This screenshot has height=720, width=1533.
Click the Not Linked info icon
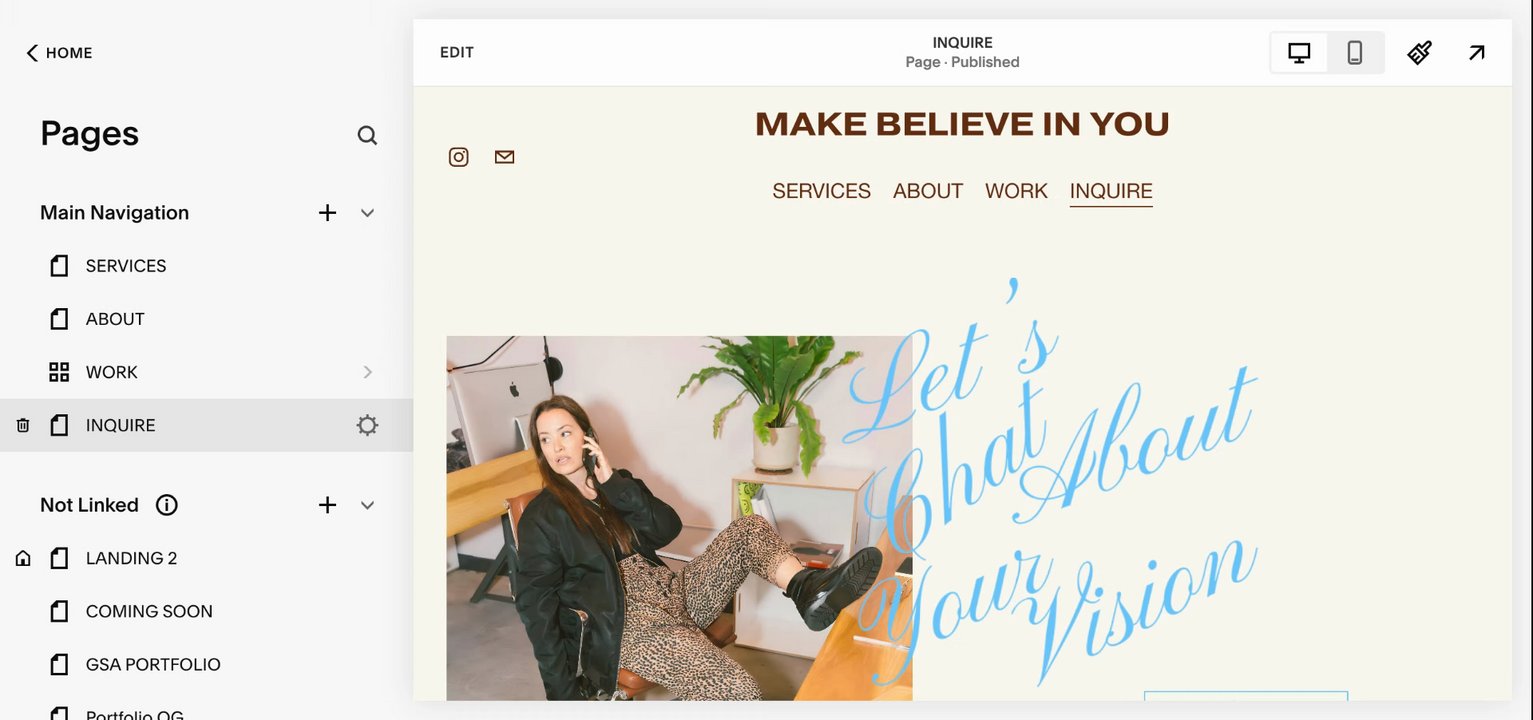coord(167,505)
